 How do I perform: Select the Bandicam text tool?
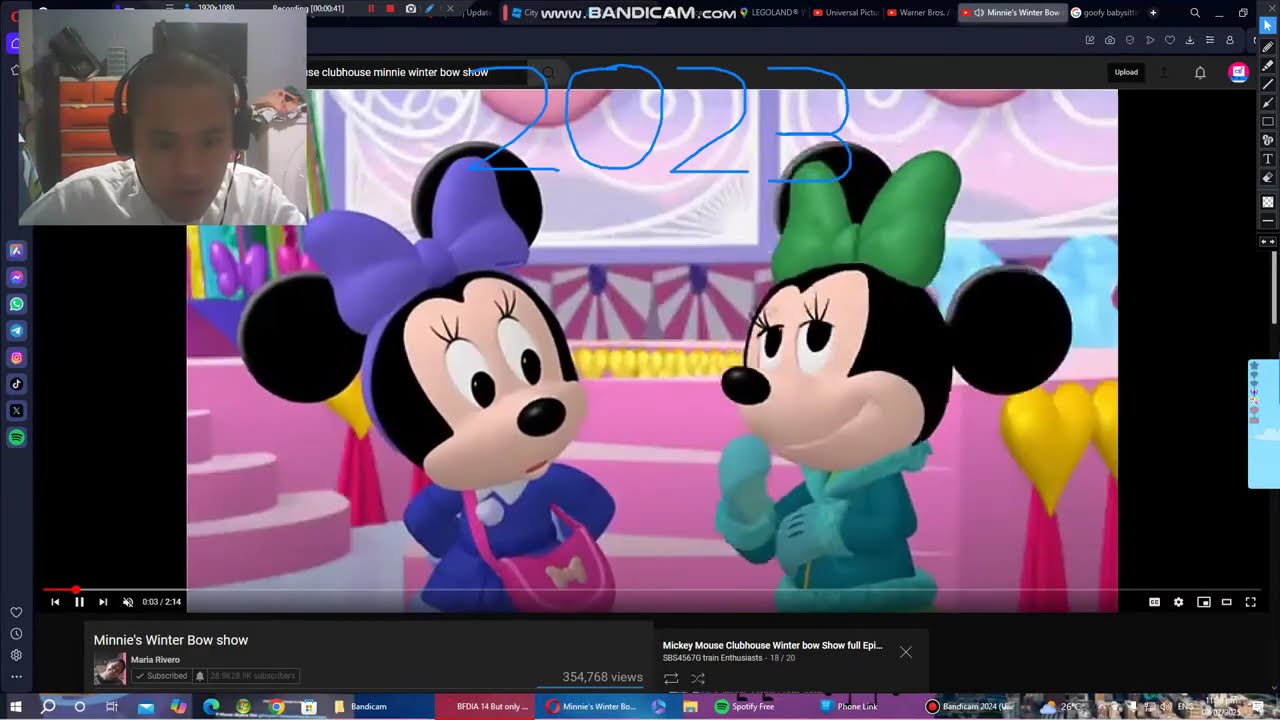(x=1268, y=159)
